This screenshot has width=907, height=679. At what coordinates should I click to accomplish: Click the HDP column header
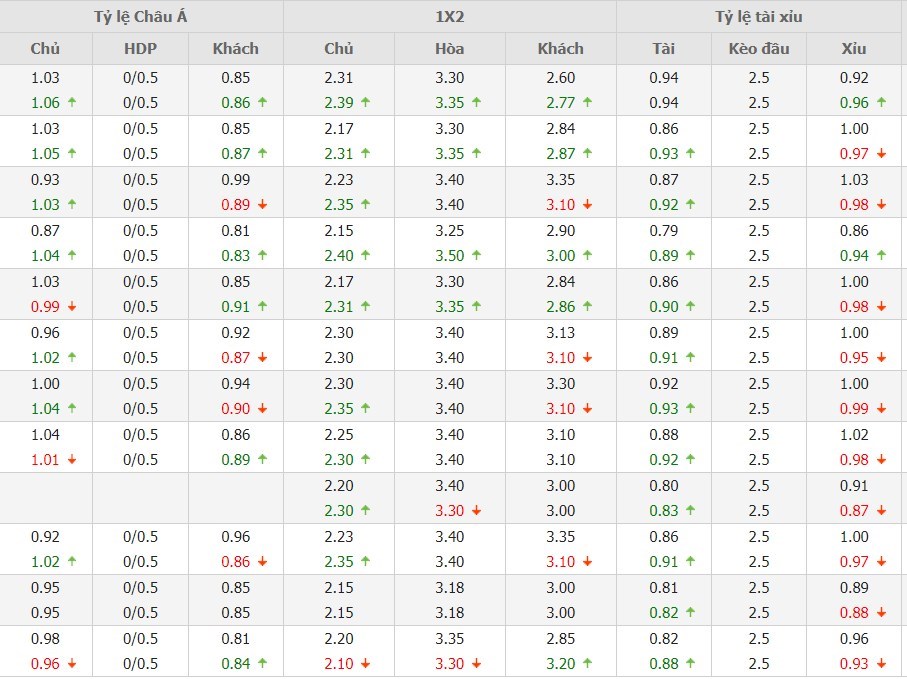point(140,48)
